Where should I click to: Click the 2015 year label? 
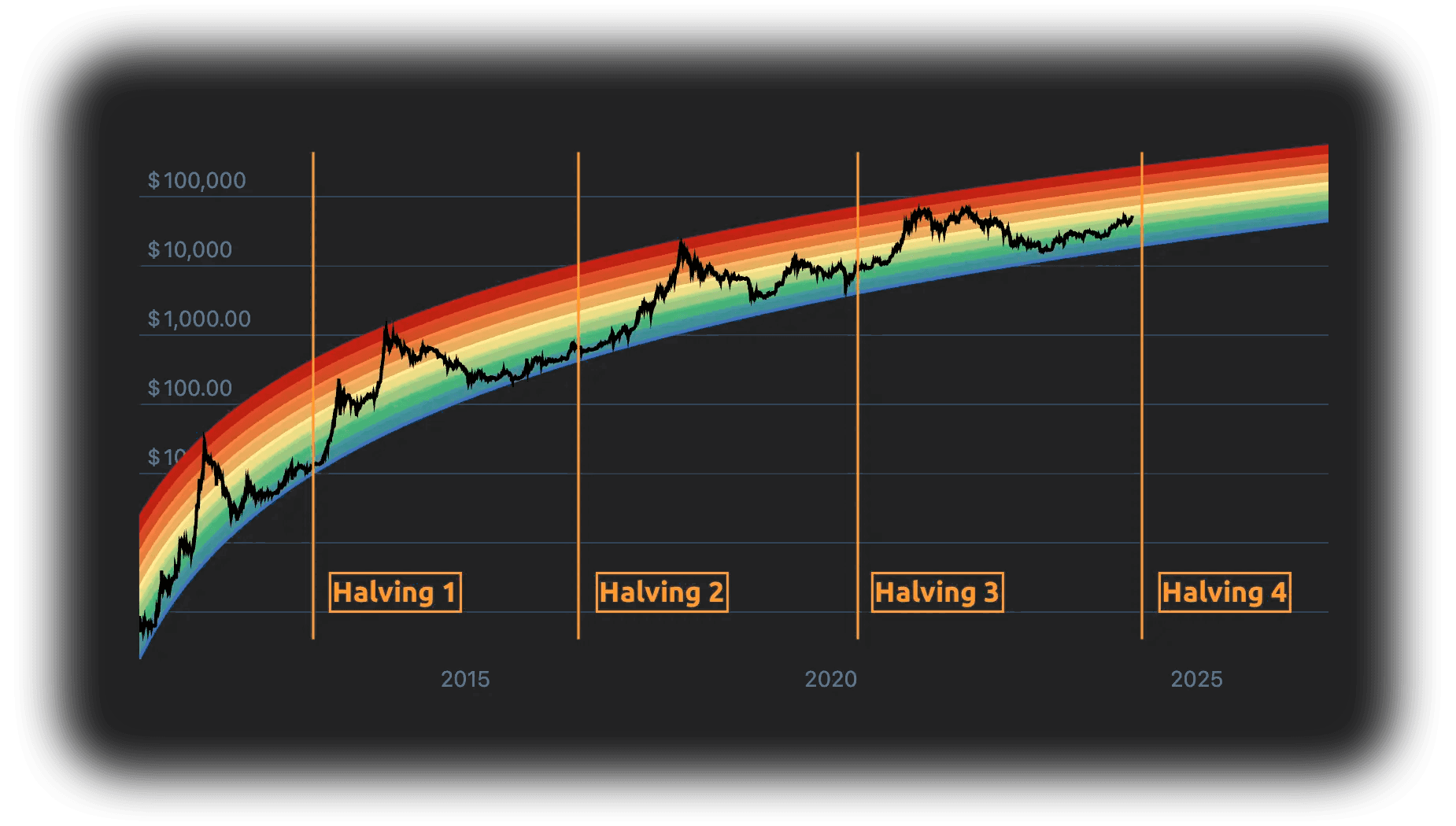click(x=465, y=680)
